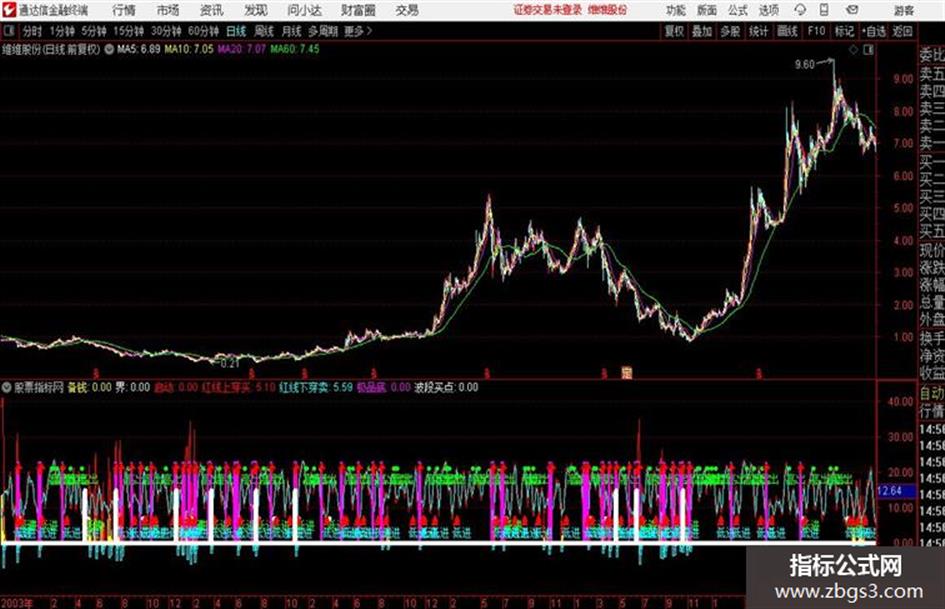Click the 多股 toolbar button
This screenshot has height=609, width=945.
click(x=730, y=31)
